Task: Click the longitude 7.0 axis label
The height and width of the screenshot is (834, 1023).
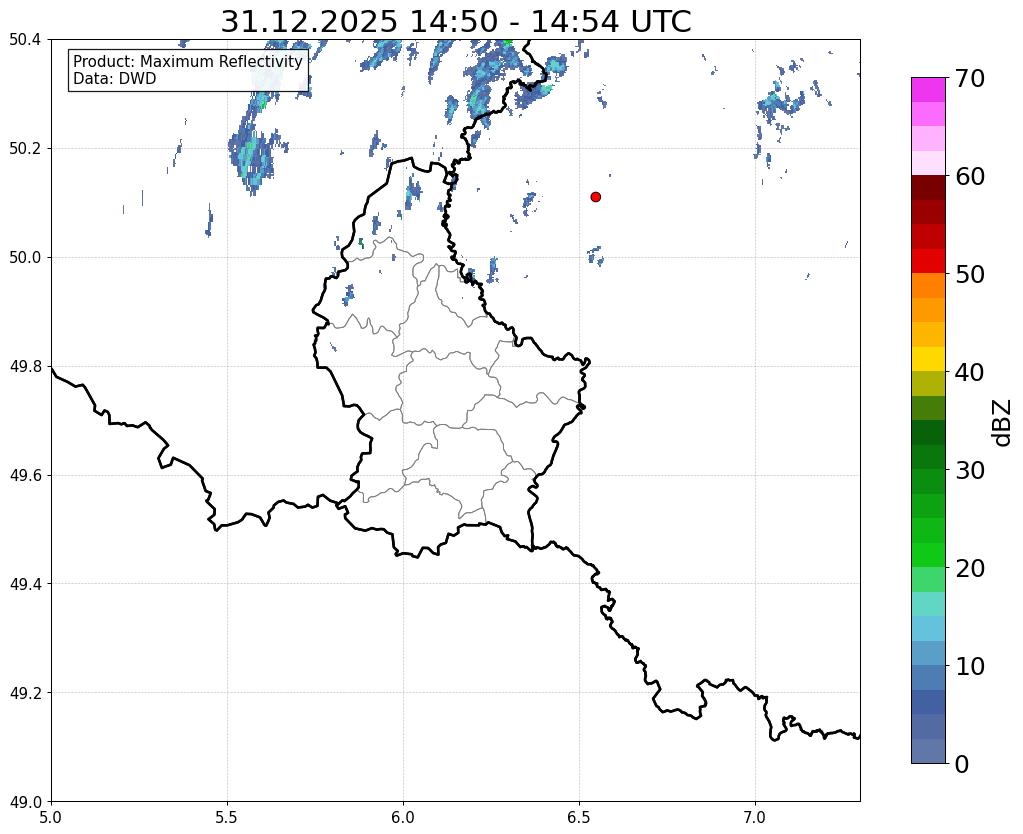Action: [x=756, y=817]
